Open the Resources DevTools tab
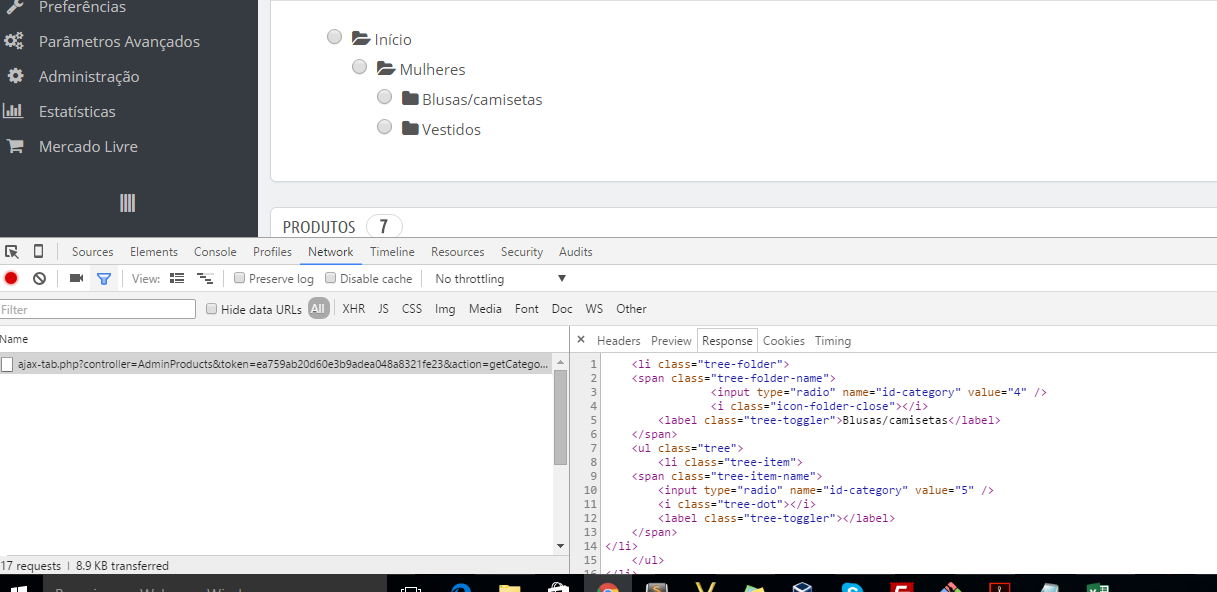This screenshot has height=592, width=1217. click(x=458, y=252)
